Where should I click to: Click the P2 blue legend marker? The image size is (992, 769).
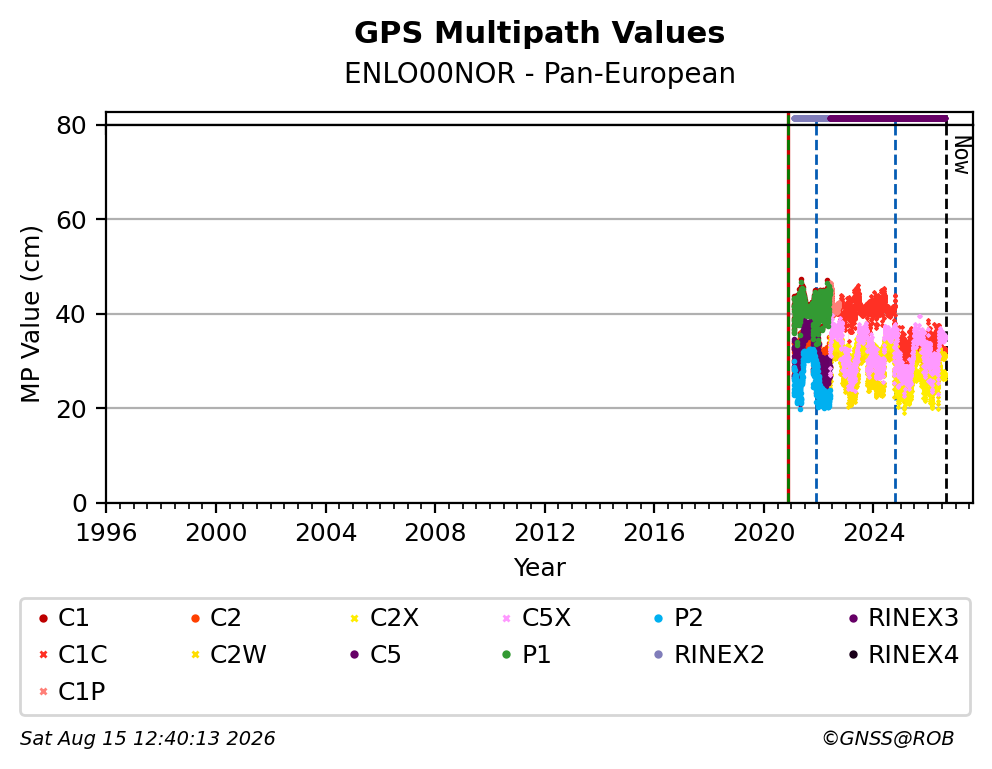[x=659, y=618]
